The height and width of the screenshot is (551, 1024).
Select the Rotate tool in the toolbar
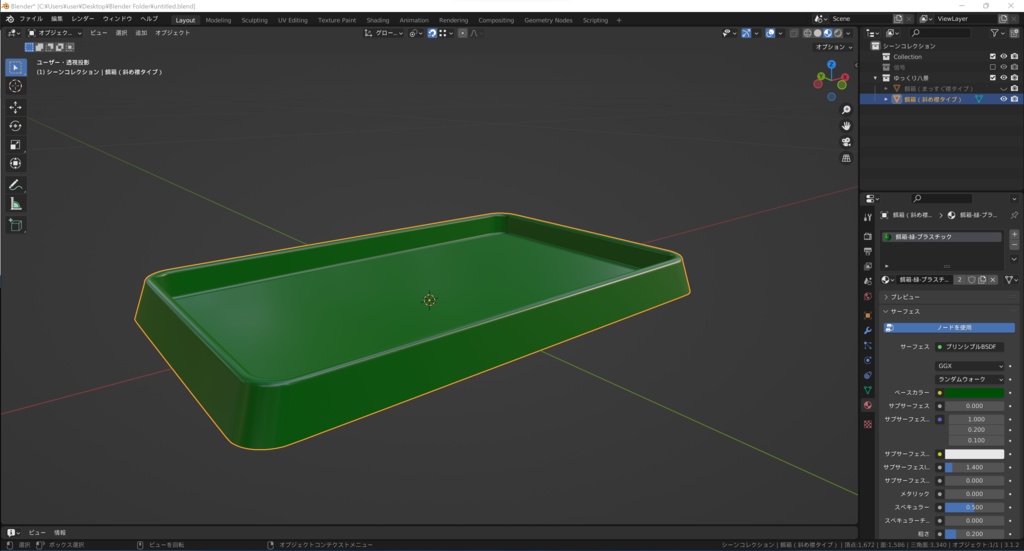(15, 126)
